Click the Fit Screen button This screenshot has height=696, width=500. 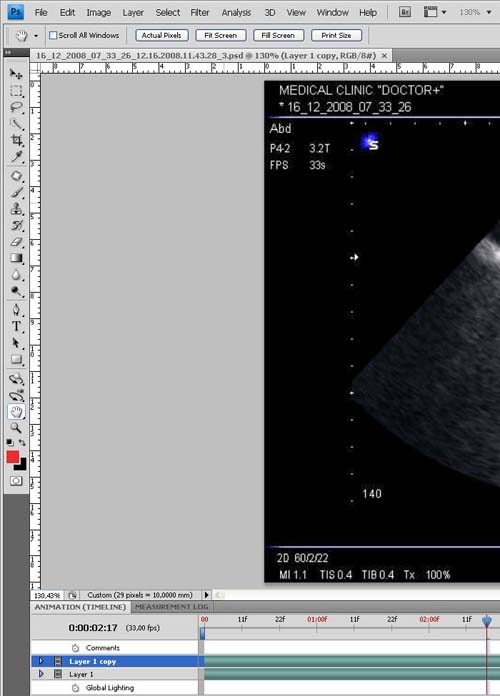coord(221,35)
